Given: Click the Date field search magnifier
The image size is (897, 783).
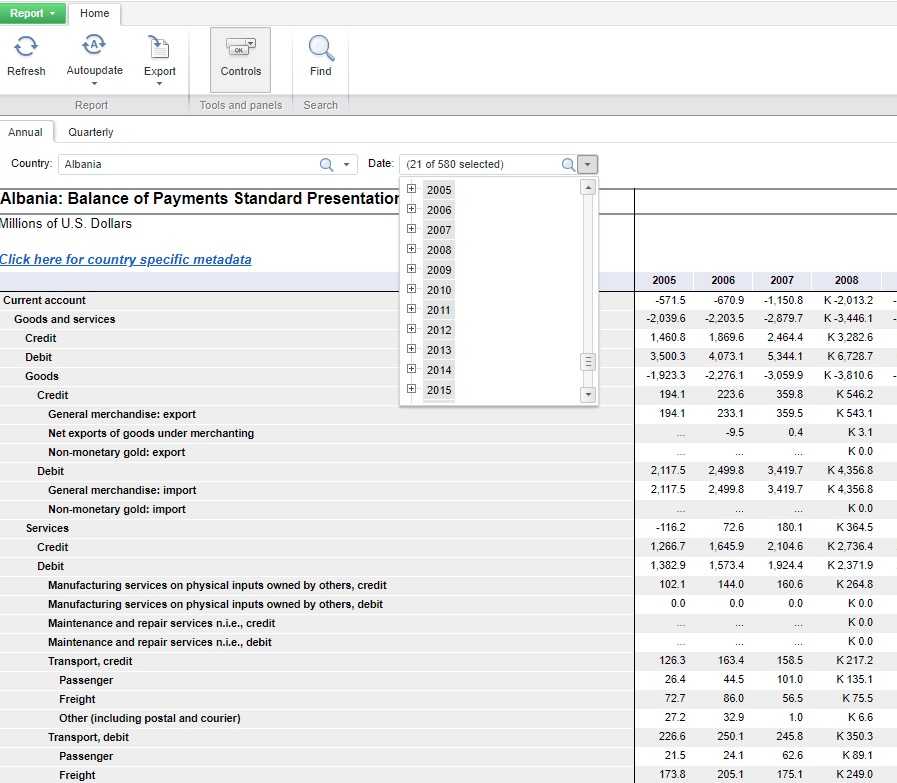Looking at the screenshot, I should pyautogui.click(x=568, y=165).
